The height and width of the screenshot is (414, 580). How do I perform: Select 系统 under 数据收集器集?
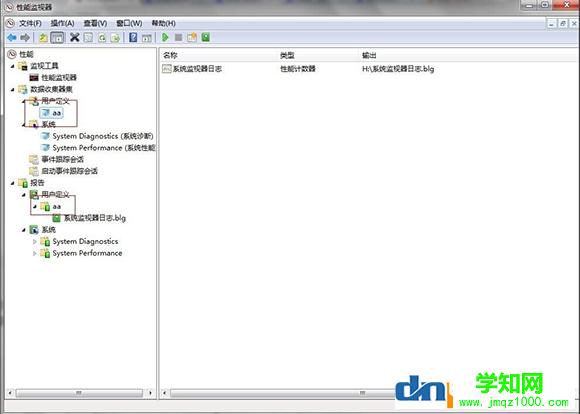point(48,124)
